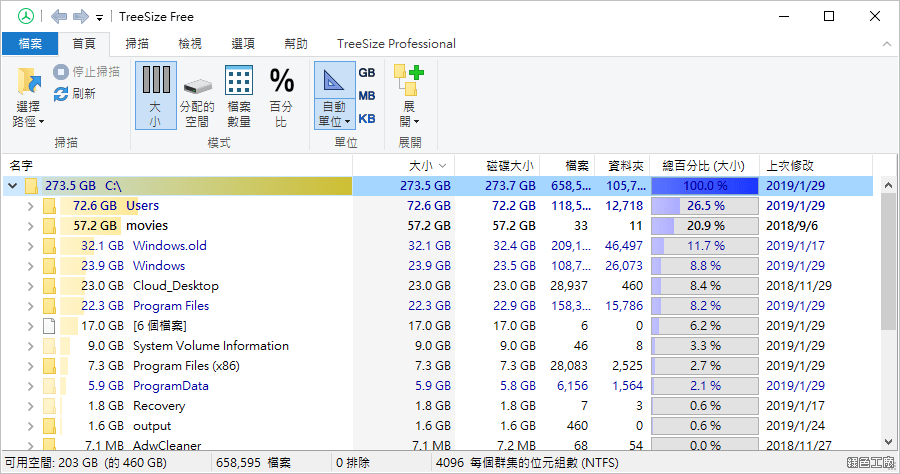900x474 pixels.
Task: Collapse the ribbon with the up chevron
Action: (887, 44)
